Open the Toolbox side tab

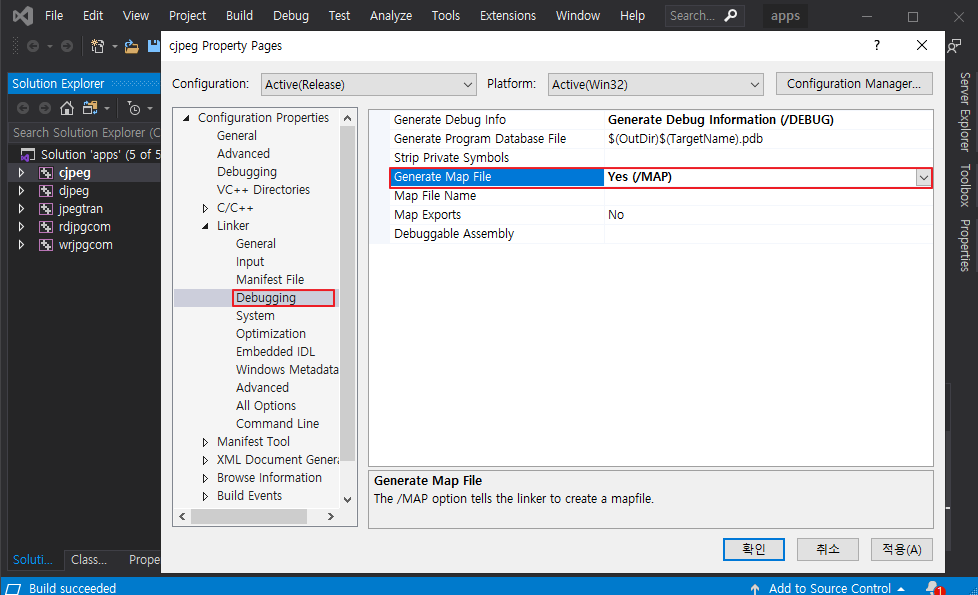(965, 185)
